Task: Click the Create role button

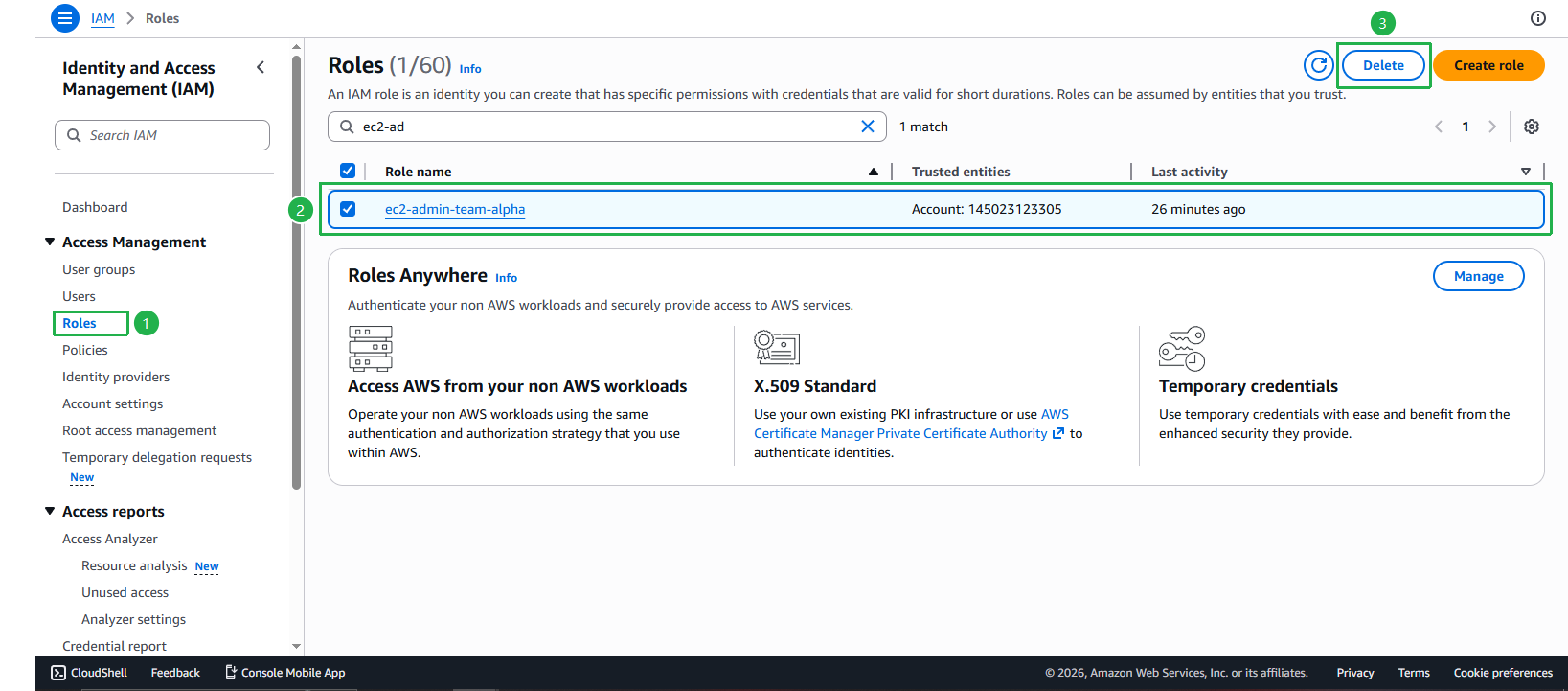Action: (1488, 65)
